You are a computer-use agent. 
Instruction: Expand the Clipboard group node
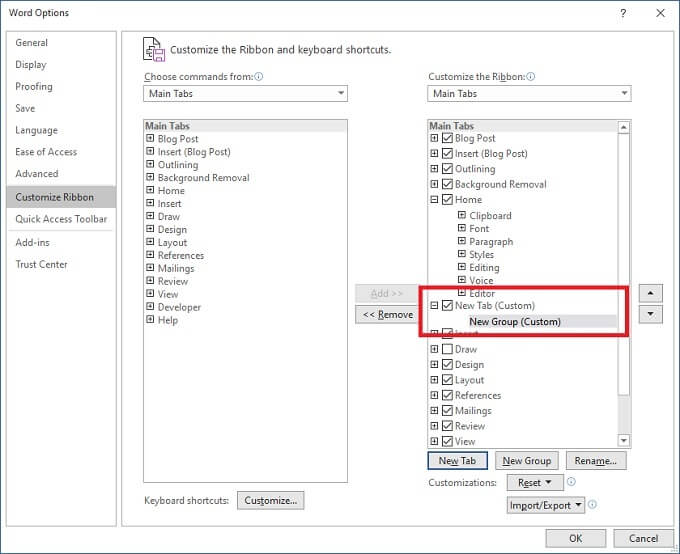pos(462,215)
